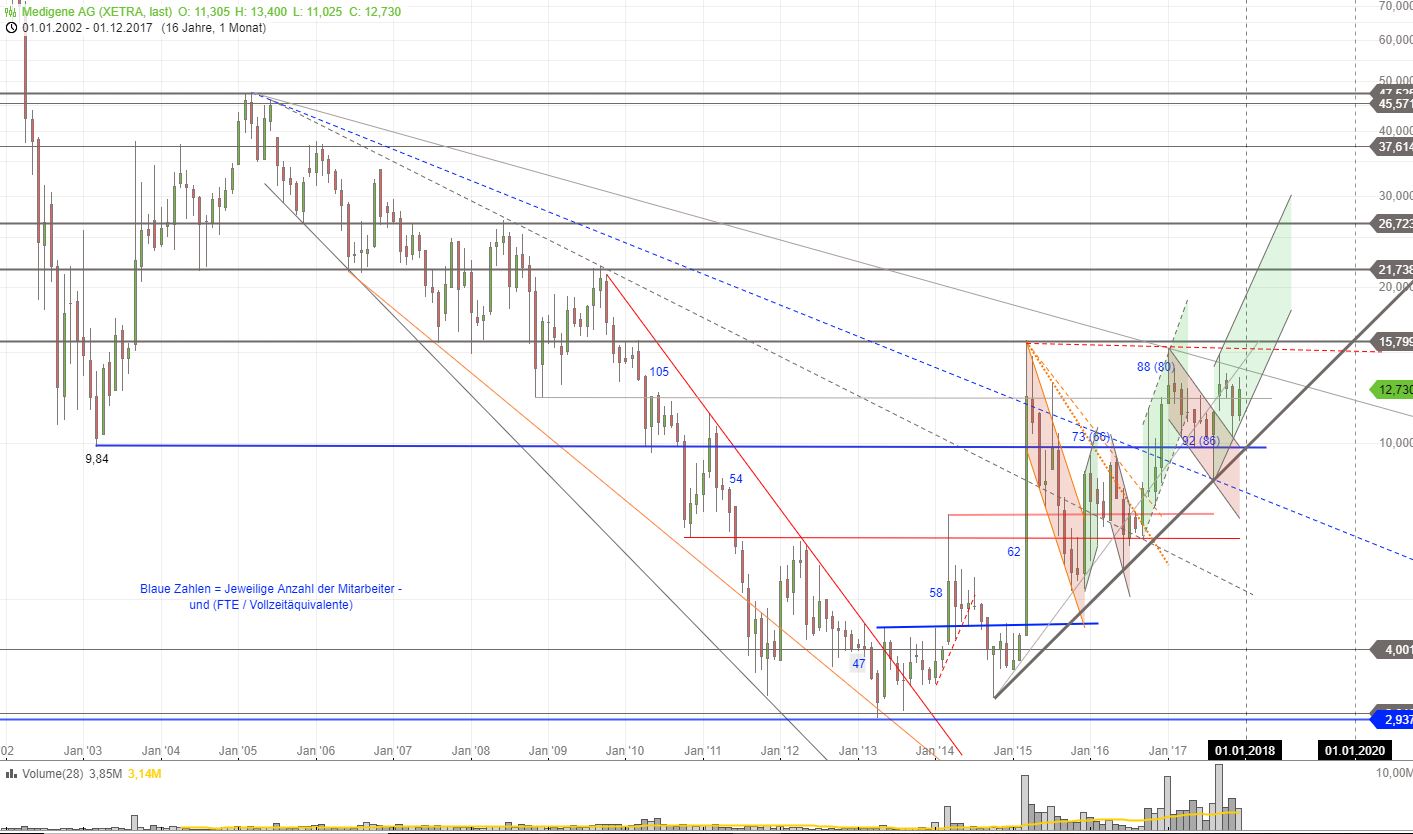The height and width of the screenshot is (834, 1413).
Task: Click the clock icon next to the date range
Action: 12,28
